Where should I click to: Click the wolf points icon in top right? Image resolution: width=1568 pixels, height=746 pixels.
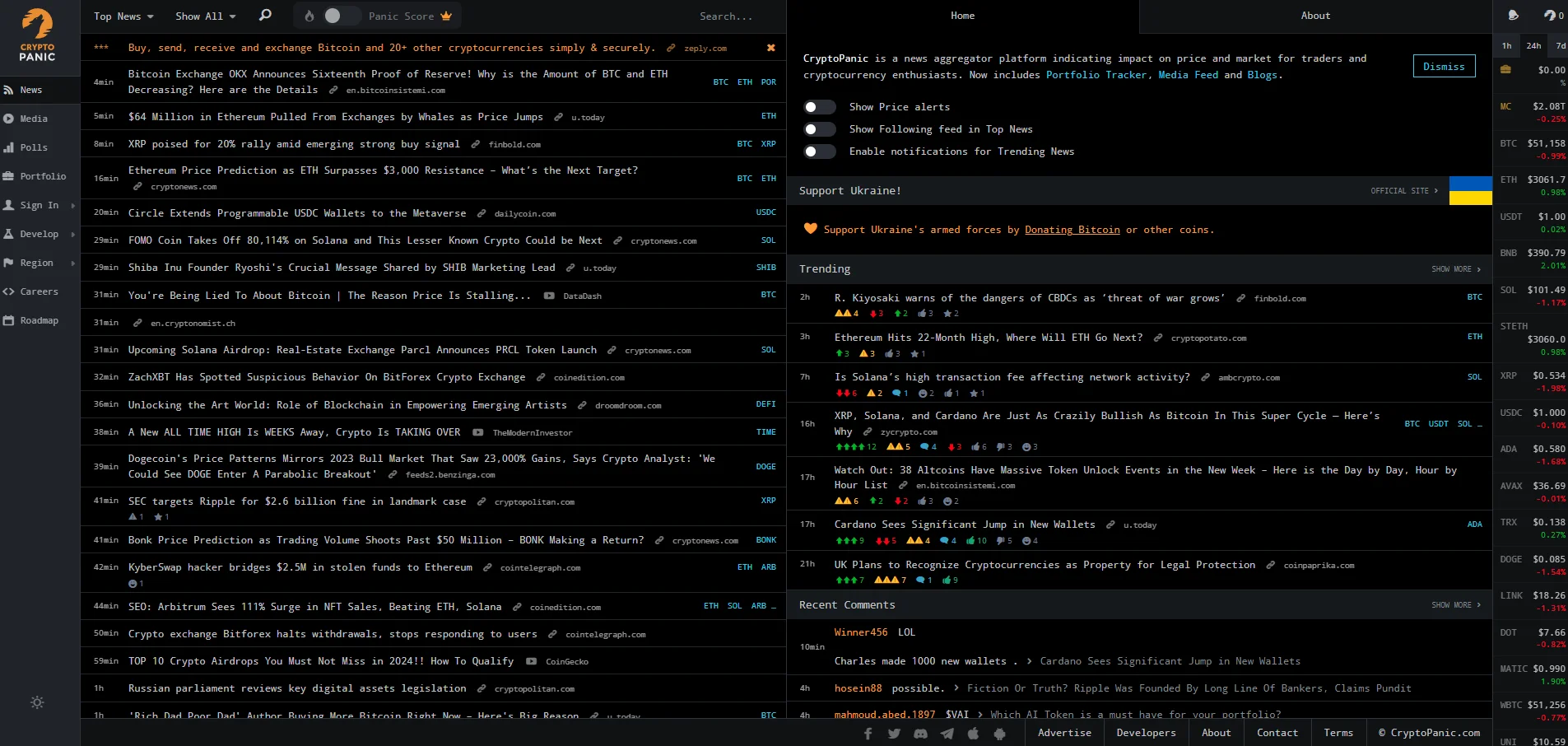[1550, 15]
